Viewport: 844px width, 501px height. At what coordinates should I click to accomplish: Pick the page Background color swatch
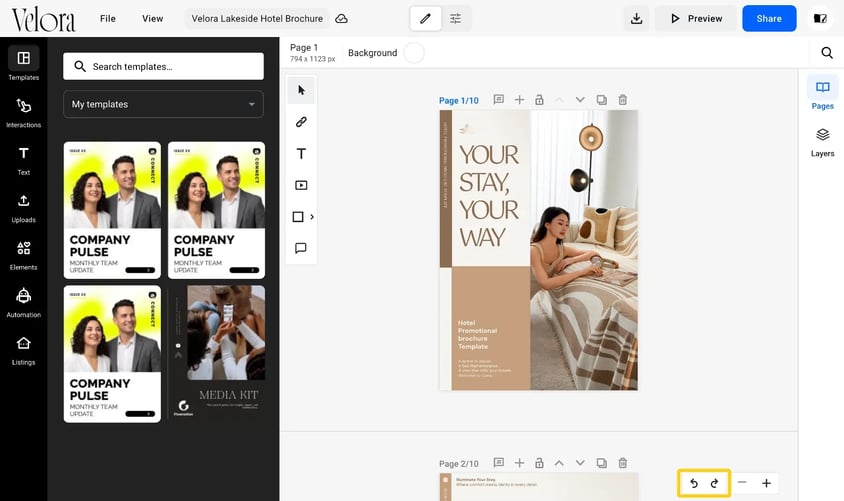414,53
